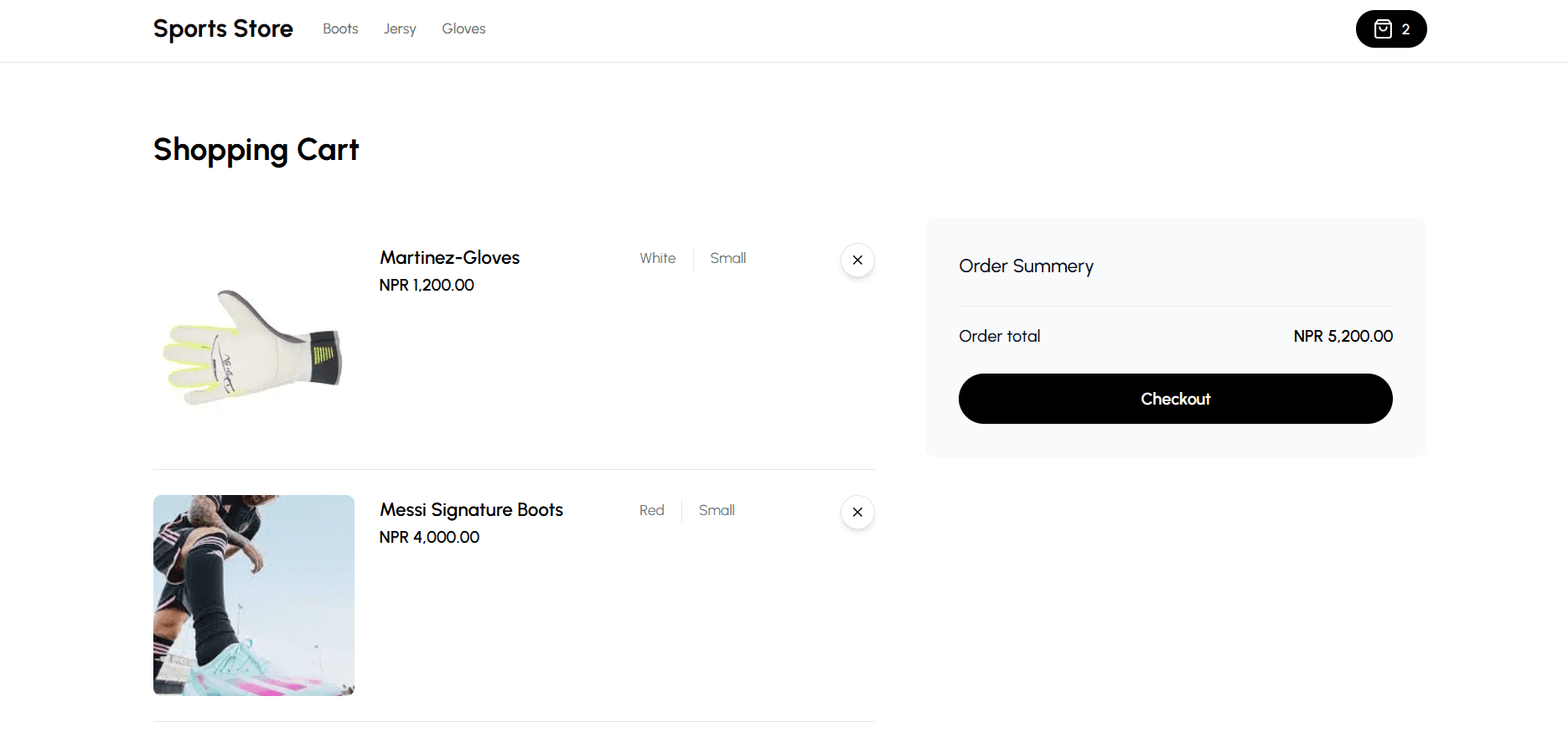Click the Martinez-Gloves product image
This screenshot has height=753, width=1568.
253,345
